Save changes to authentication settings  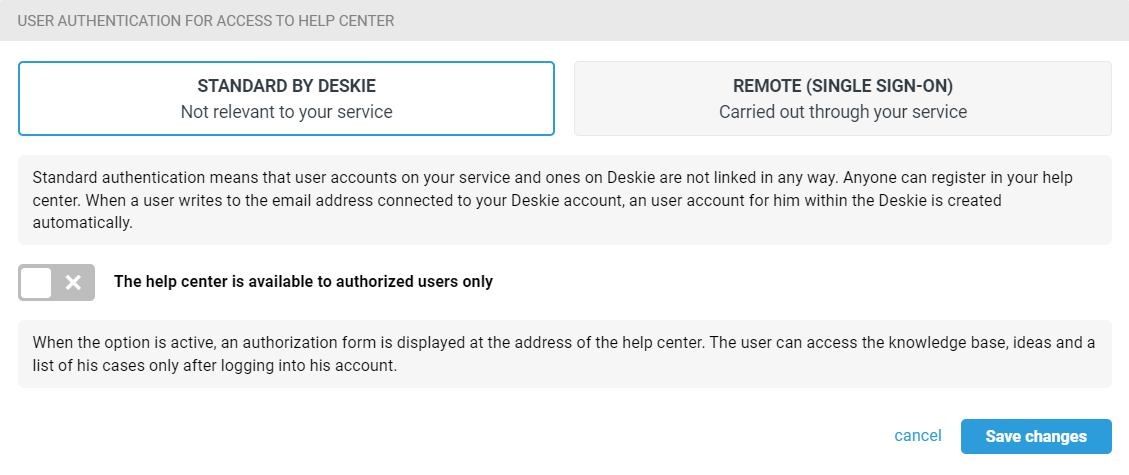[1035, 437]
